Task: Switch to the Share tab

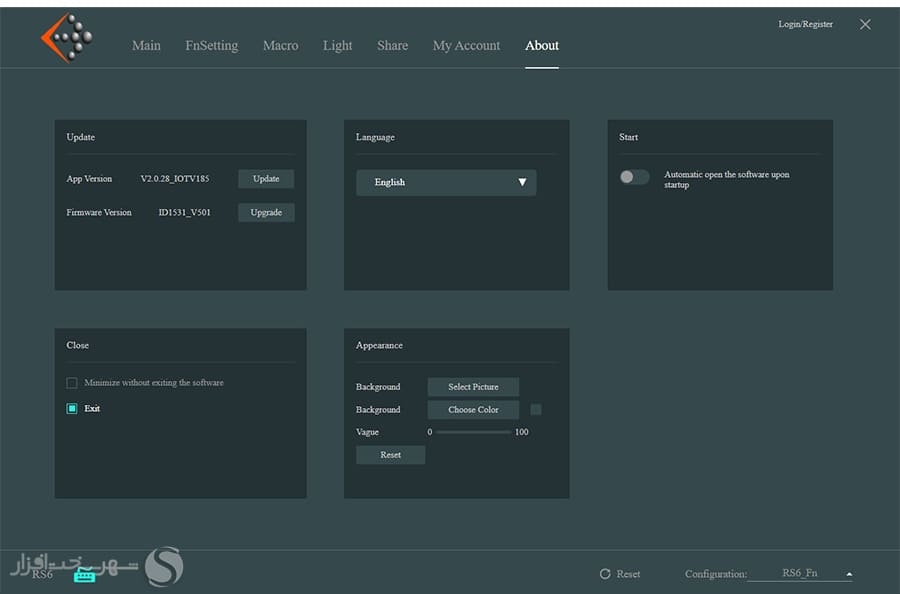Action: [392, 46]
